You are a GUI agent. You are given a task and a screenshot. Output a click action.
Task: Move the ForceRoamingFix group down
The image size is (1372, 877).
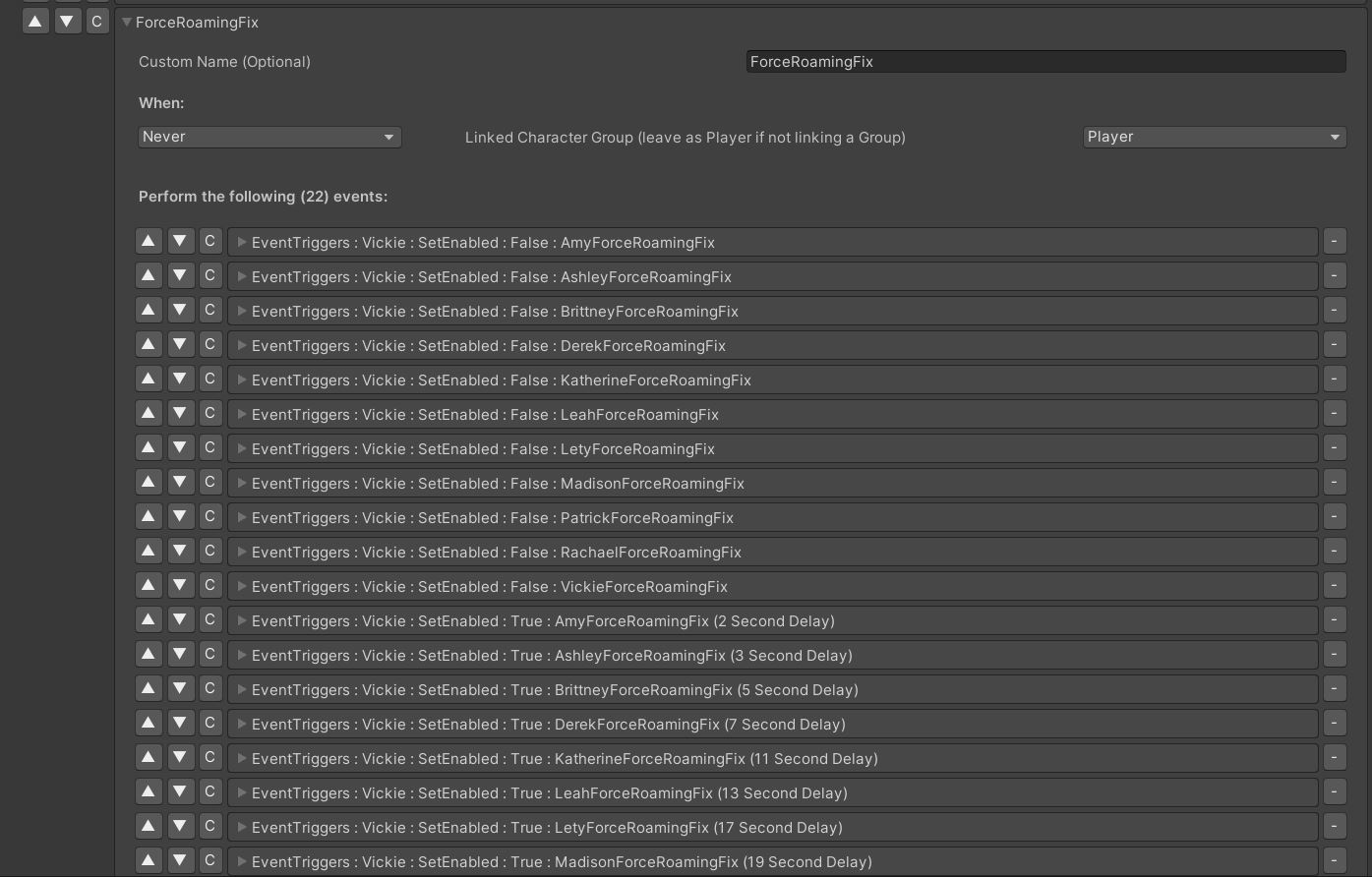coord(67,21)
